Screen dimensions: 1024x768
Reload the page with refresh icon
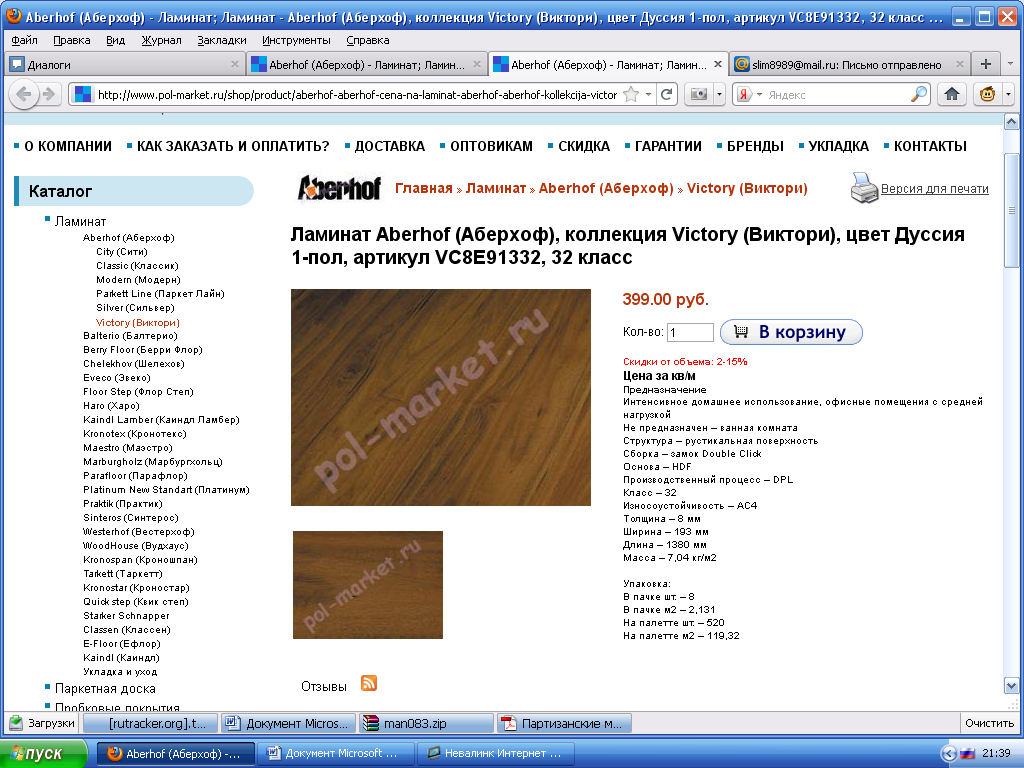coord(667,95)
